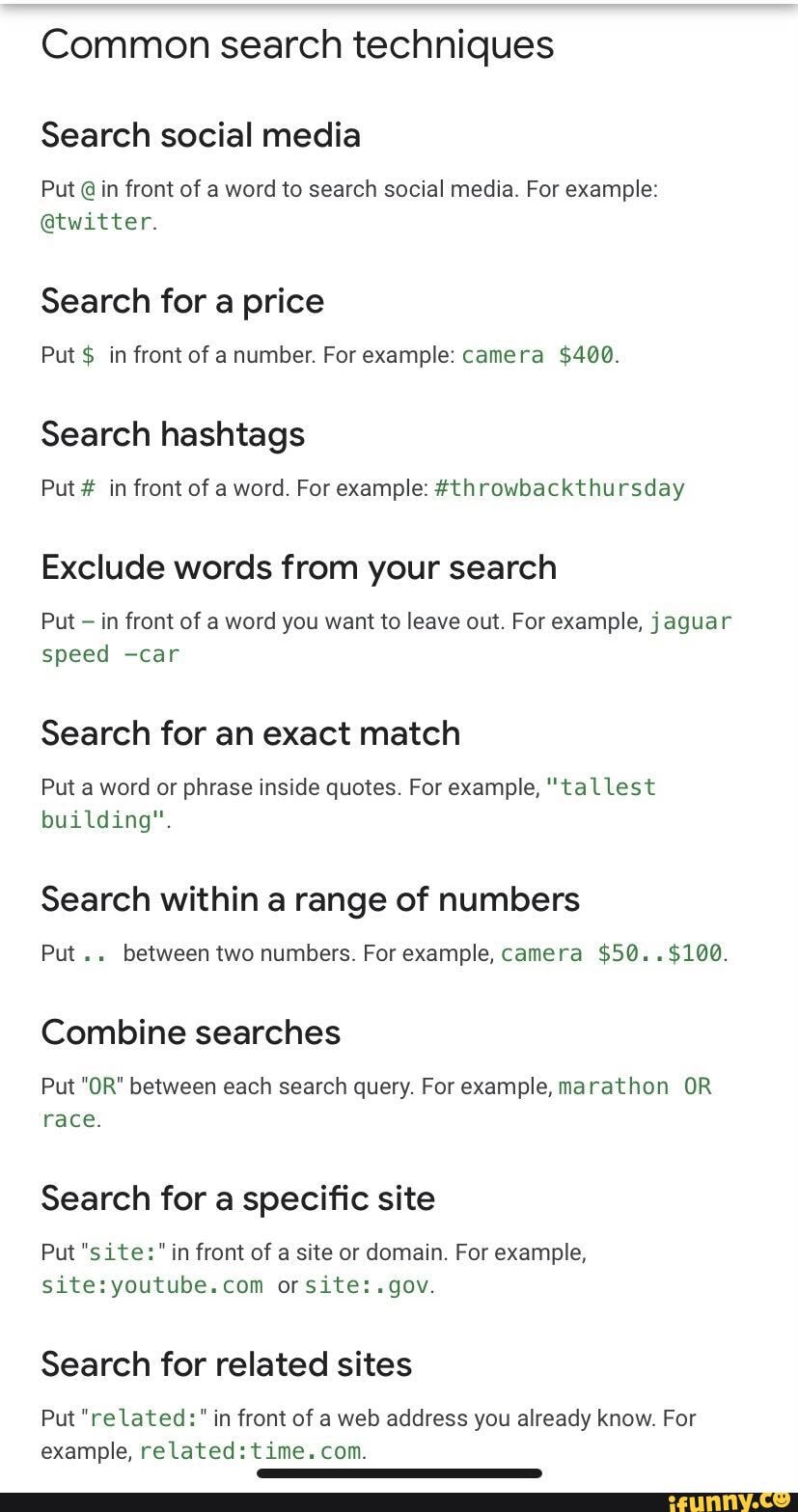Click the "Search for a price" heading
Screen dimensions: 798x1512
[182, 301]
